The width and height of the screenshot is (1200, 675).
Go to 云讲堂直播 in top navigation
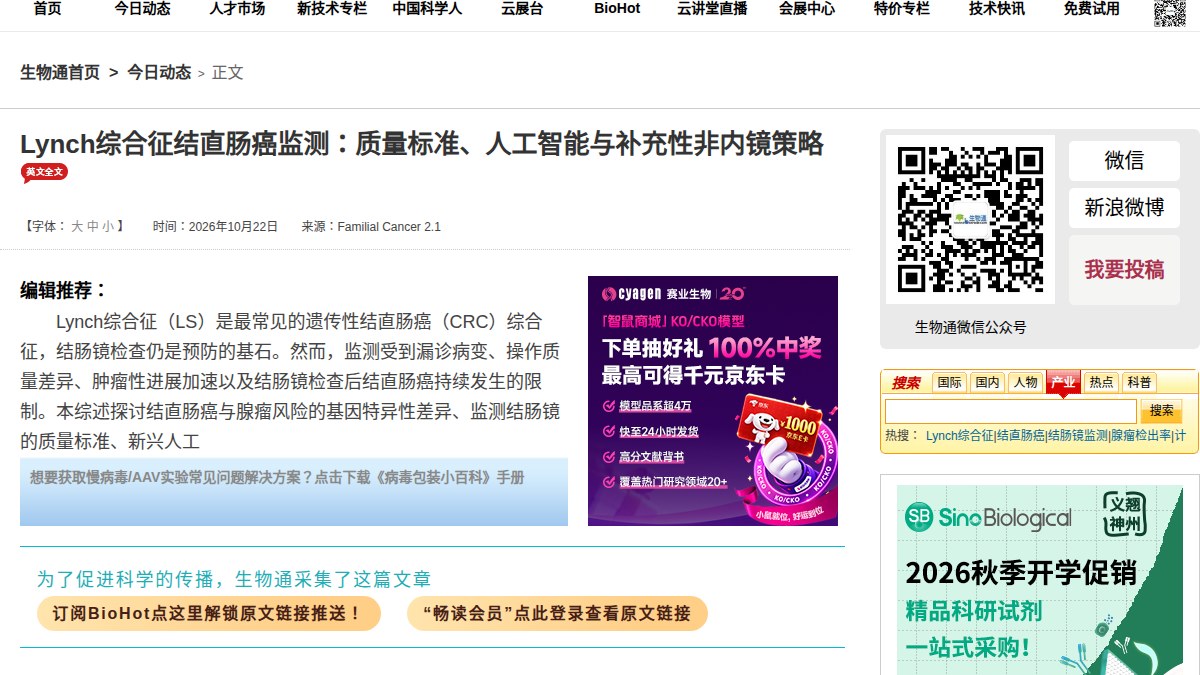coord(712,9)
